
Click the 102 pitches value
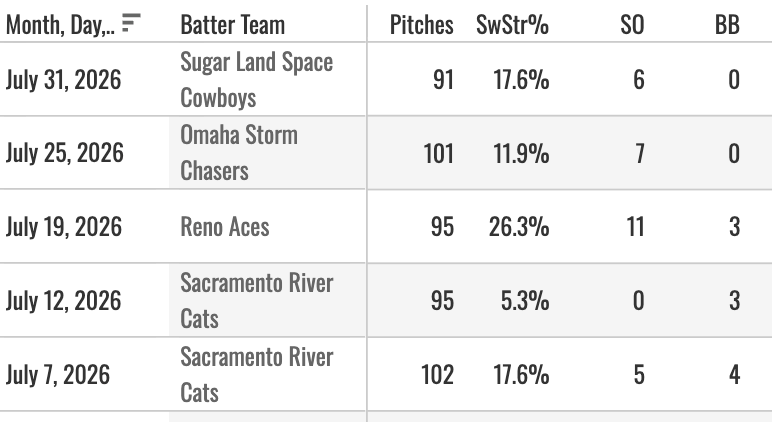[x=437, y=374]
